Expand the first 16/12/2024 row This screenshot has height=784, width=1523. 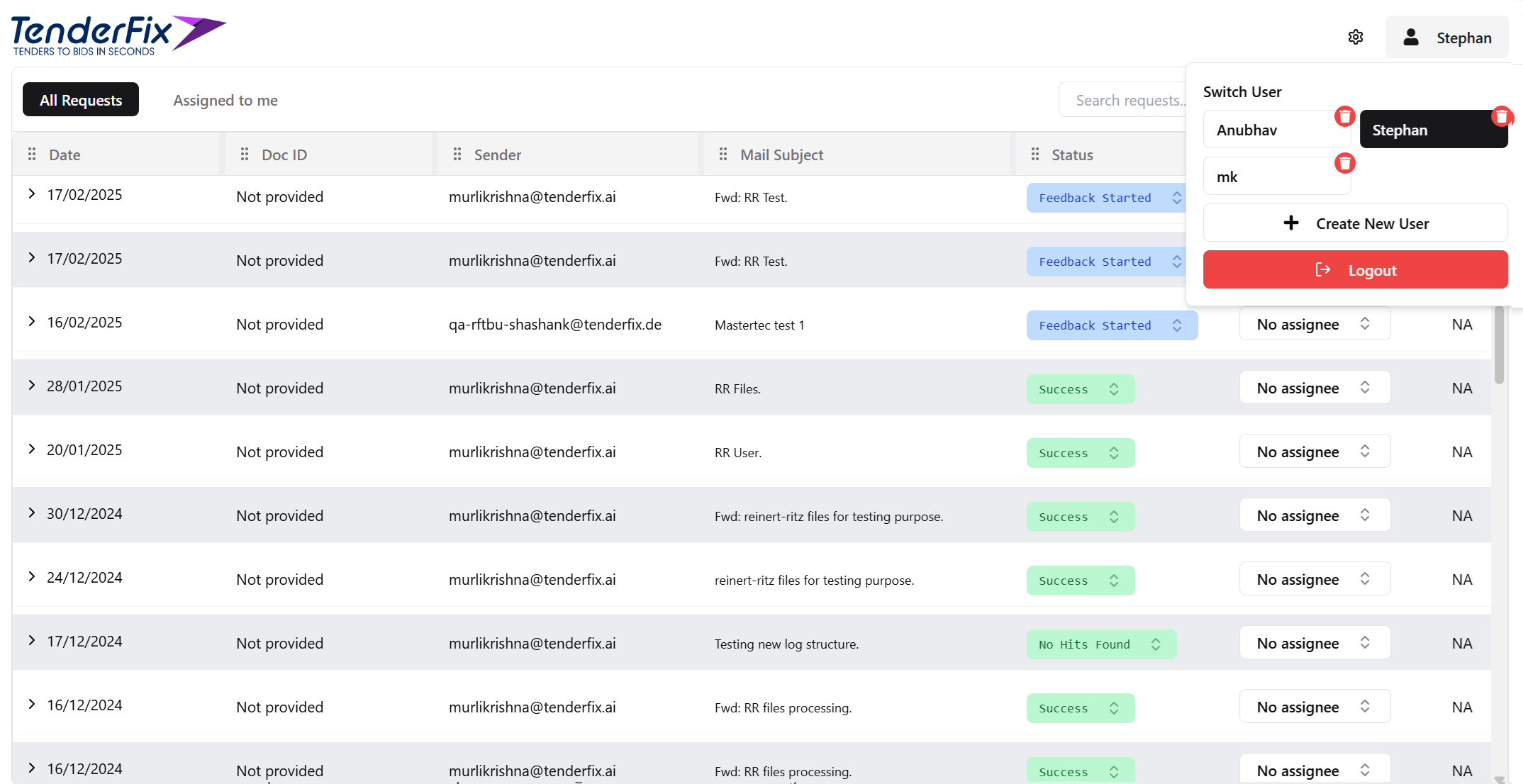pos(32,704)
